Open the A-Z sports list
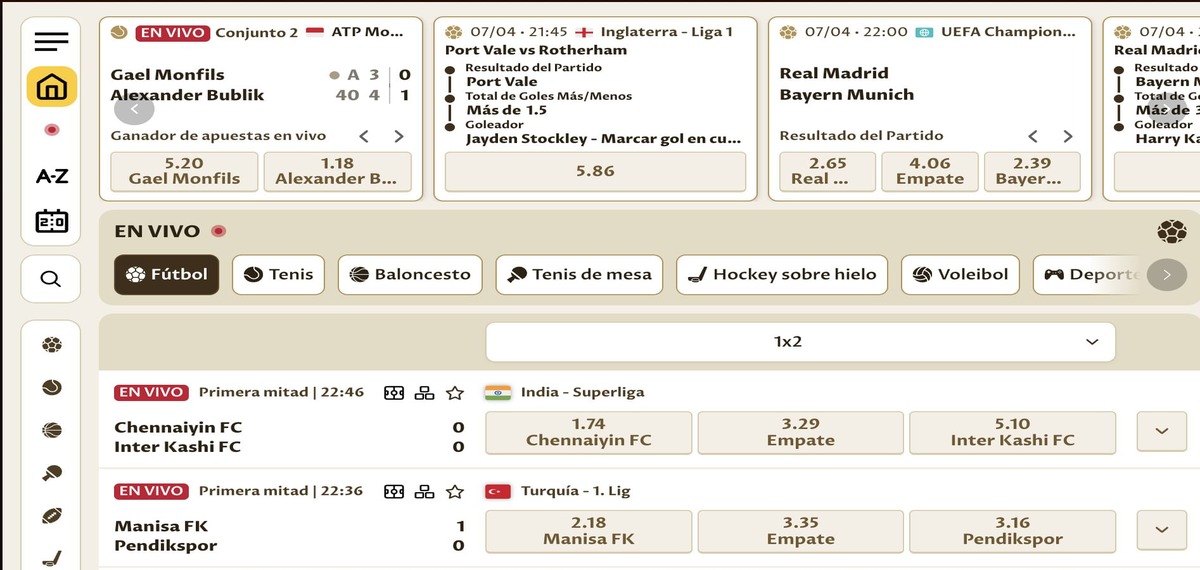The image size is (1200, 570). pyautogui.click(x=51, y=176)
